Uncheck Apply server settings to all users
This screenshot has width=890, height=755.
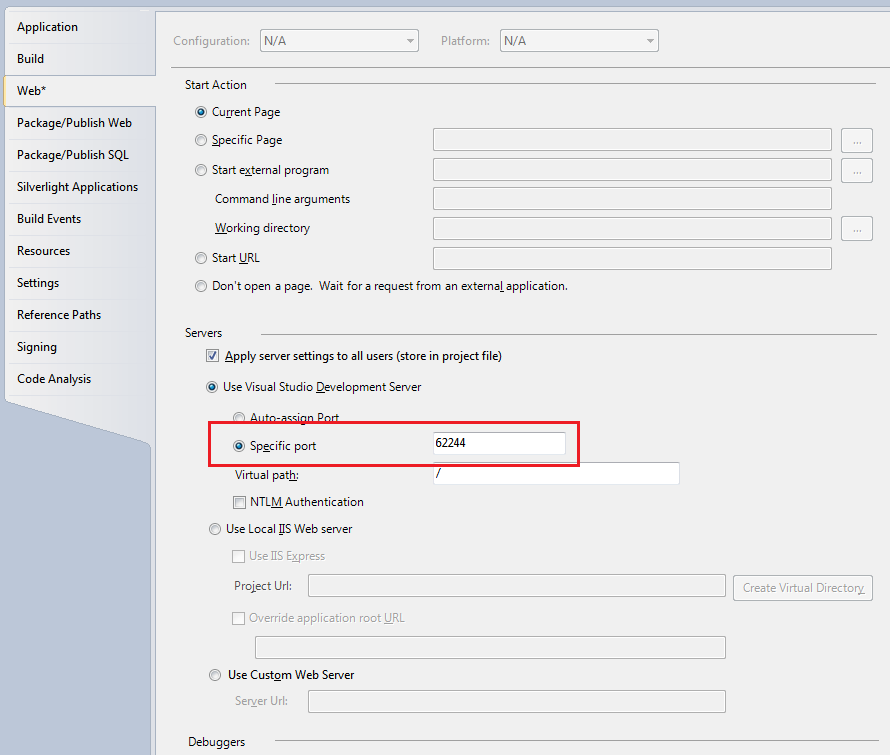click(x=212, y=357)
